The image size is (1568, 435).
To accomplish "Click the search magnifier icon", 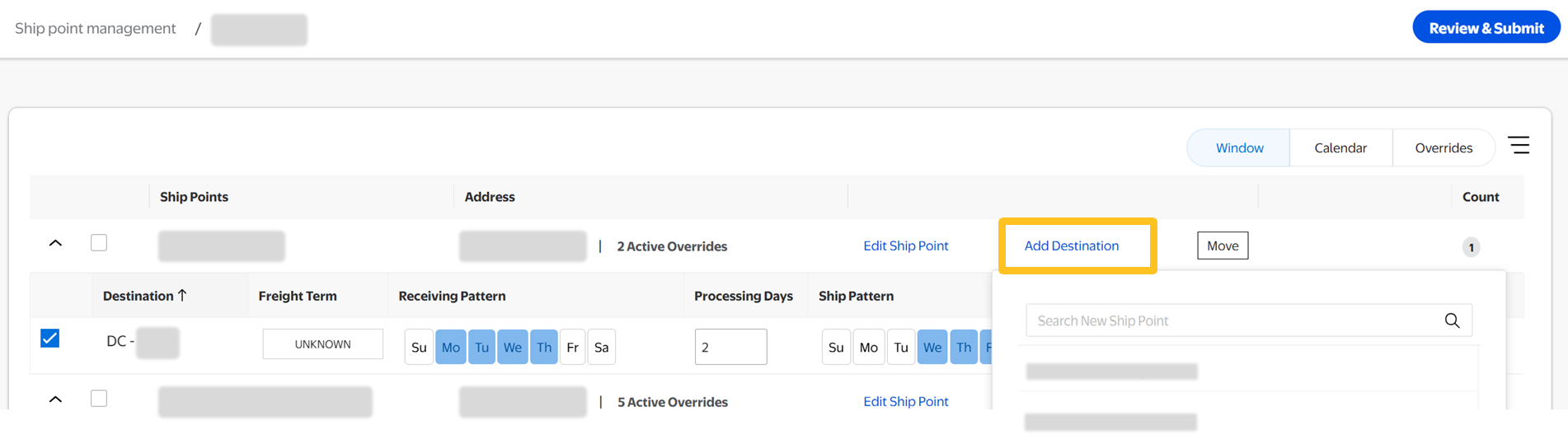I will [x=1452, y=320].
